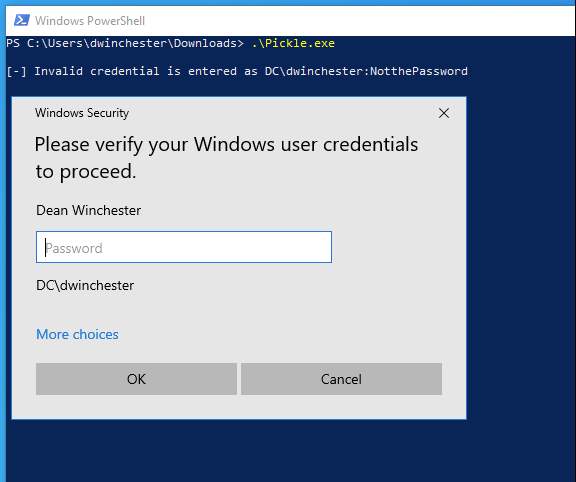
Task: Click the PowerShell icon in title bar
Action: (x=22, y=20)
